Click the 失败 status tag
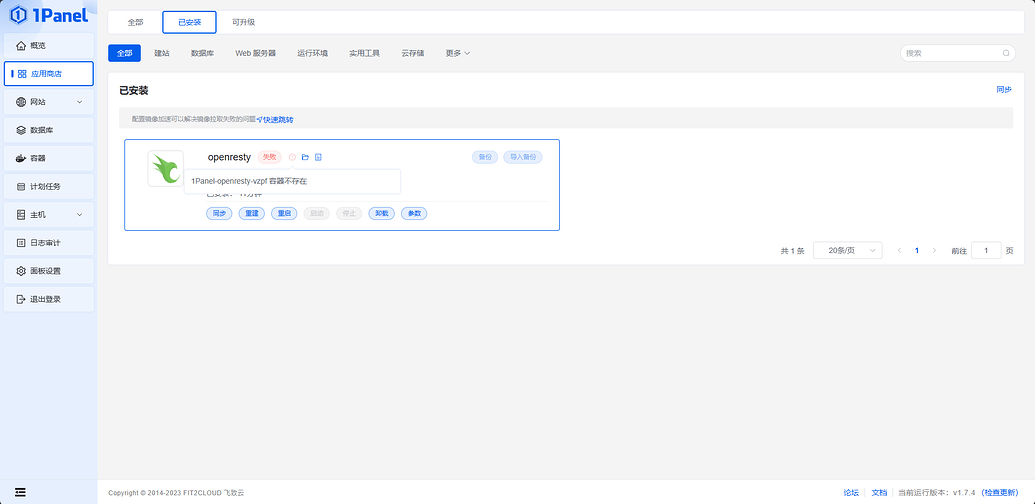Screen dimensions: 1035x504 point(269,157)
